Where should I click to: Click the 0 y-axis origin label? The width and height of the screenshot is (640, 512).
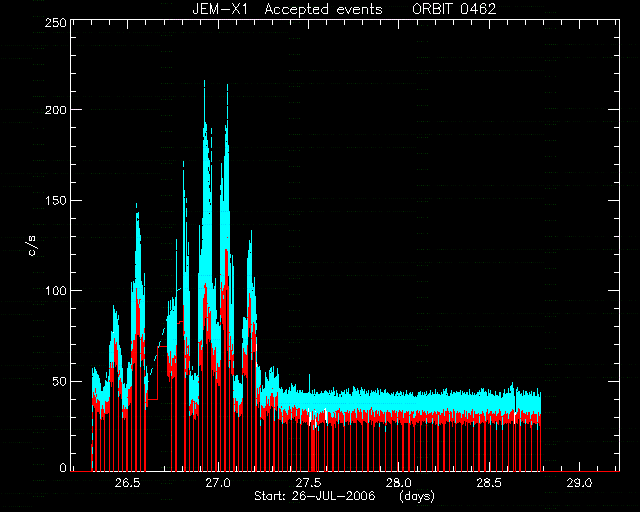point(63,467)
